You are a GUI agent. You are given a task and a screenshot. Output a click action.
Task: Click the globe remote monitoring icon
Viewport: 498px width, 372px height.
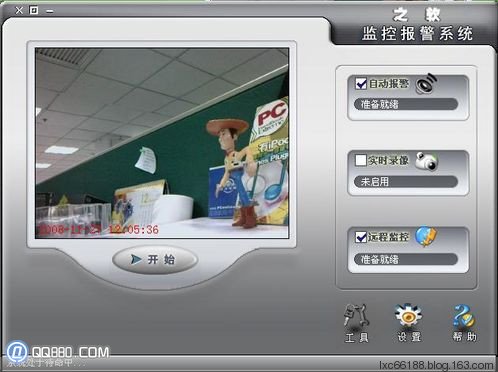click(x=426, y=237)
